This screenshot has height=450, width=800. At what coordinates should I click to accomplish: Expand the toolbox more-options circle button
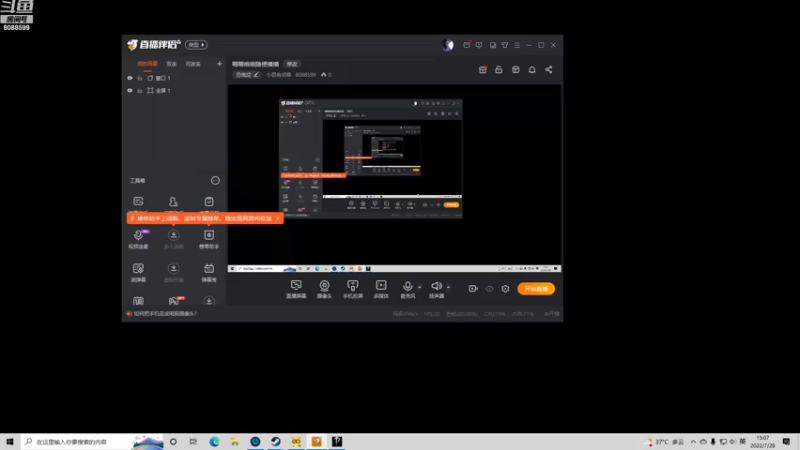click(215, 181)
